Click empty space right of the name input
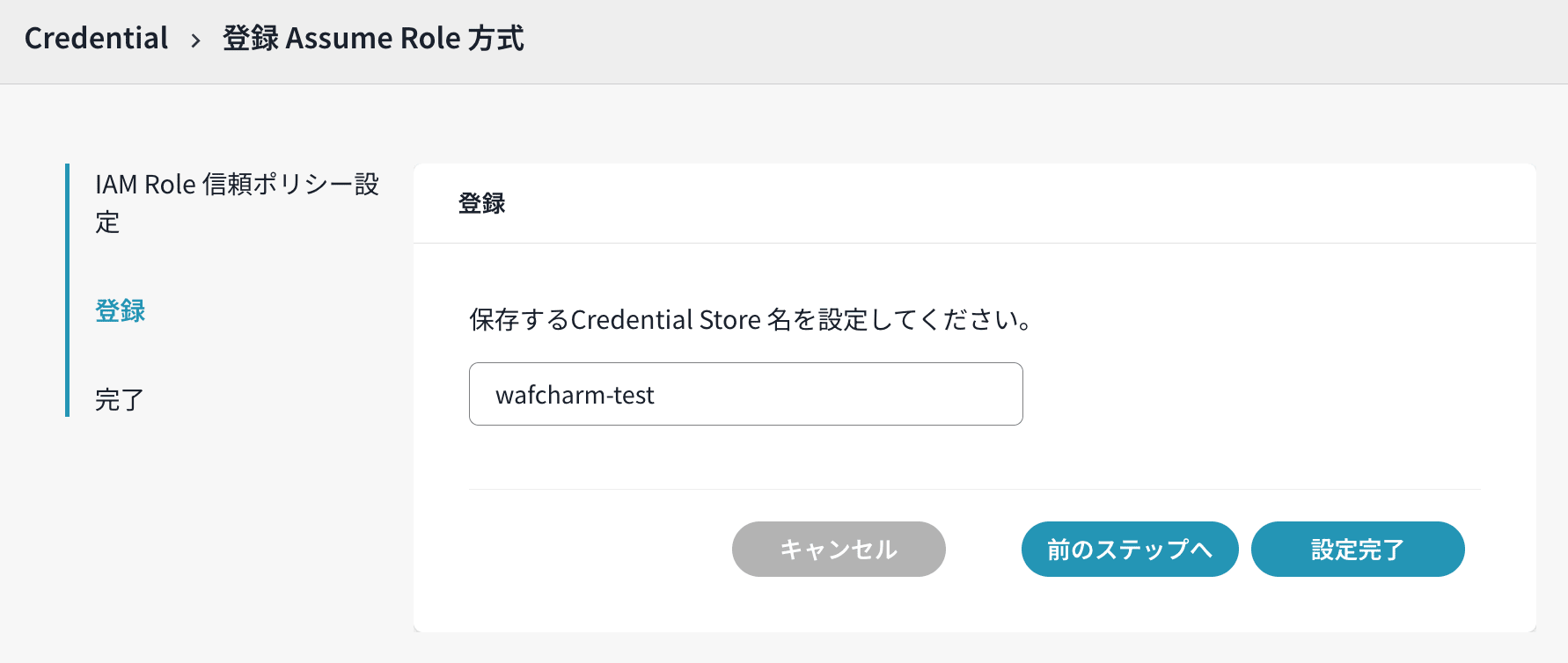The width and height of the screenshot is (1568, 663). tap(1249, 394)
